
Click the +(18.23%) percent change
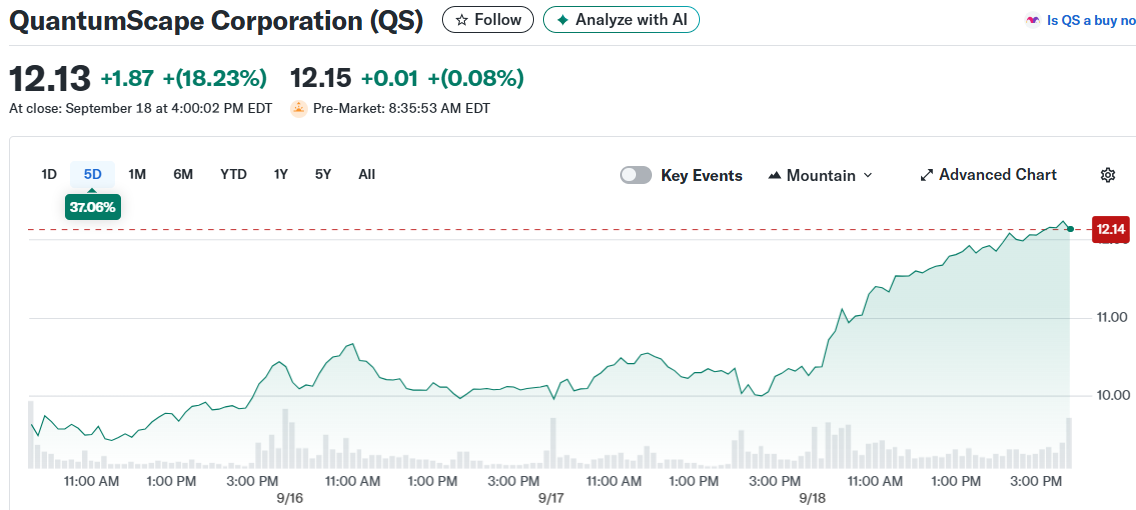point(215,78)
